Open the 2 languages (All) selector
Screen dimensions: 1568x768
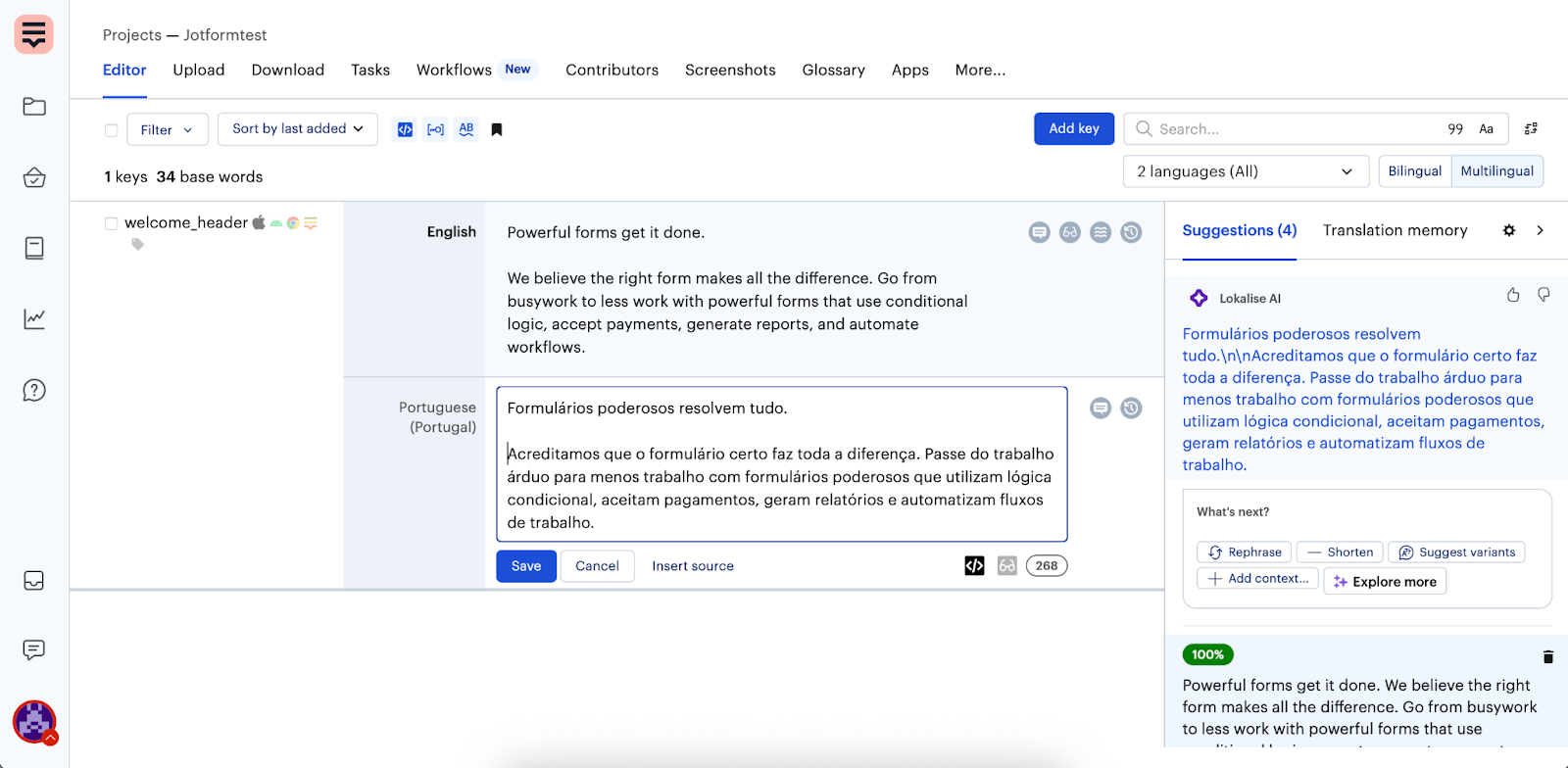[1245, 171]
